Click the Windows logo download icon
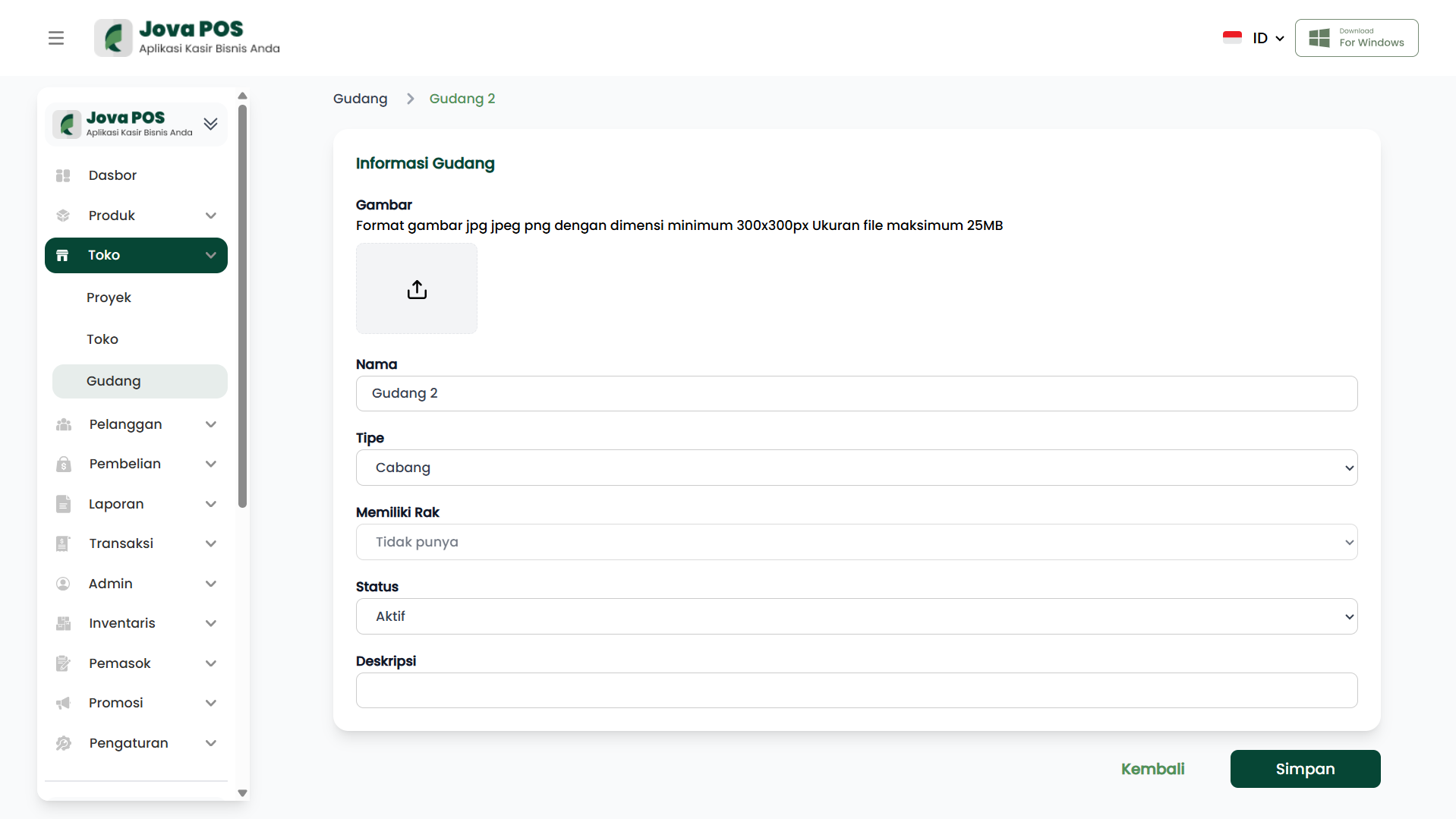 click(1319, 38)
